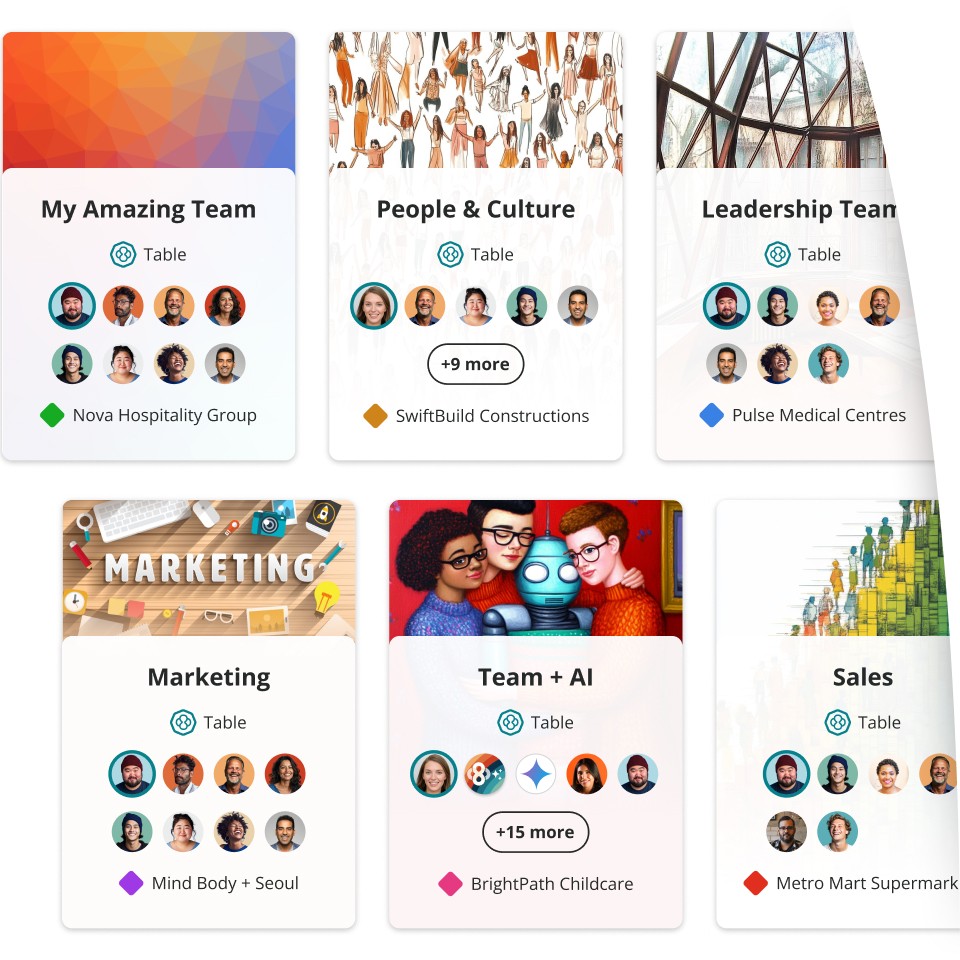Open the Pulse Medical Centres organization link
Viewport: 960px width, 960px height.
point(819,415)
